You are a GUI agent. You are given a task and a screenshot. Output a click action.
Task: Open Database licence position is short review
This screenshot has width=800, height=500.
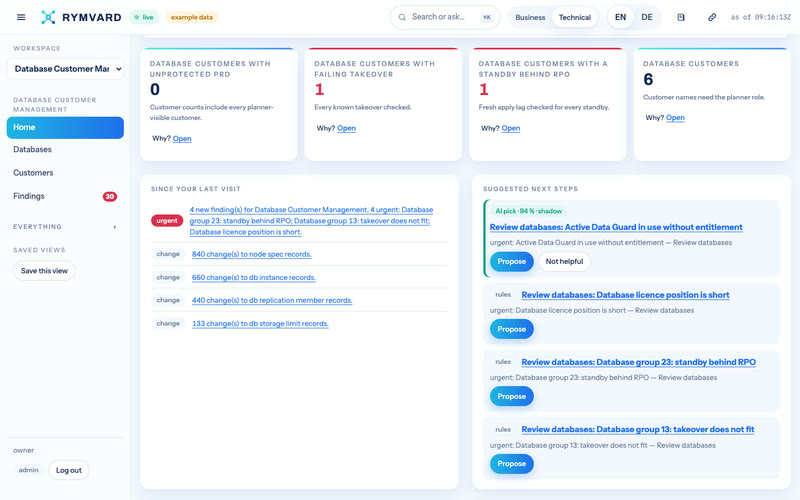tap(626, 295)
